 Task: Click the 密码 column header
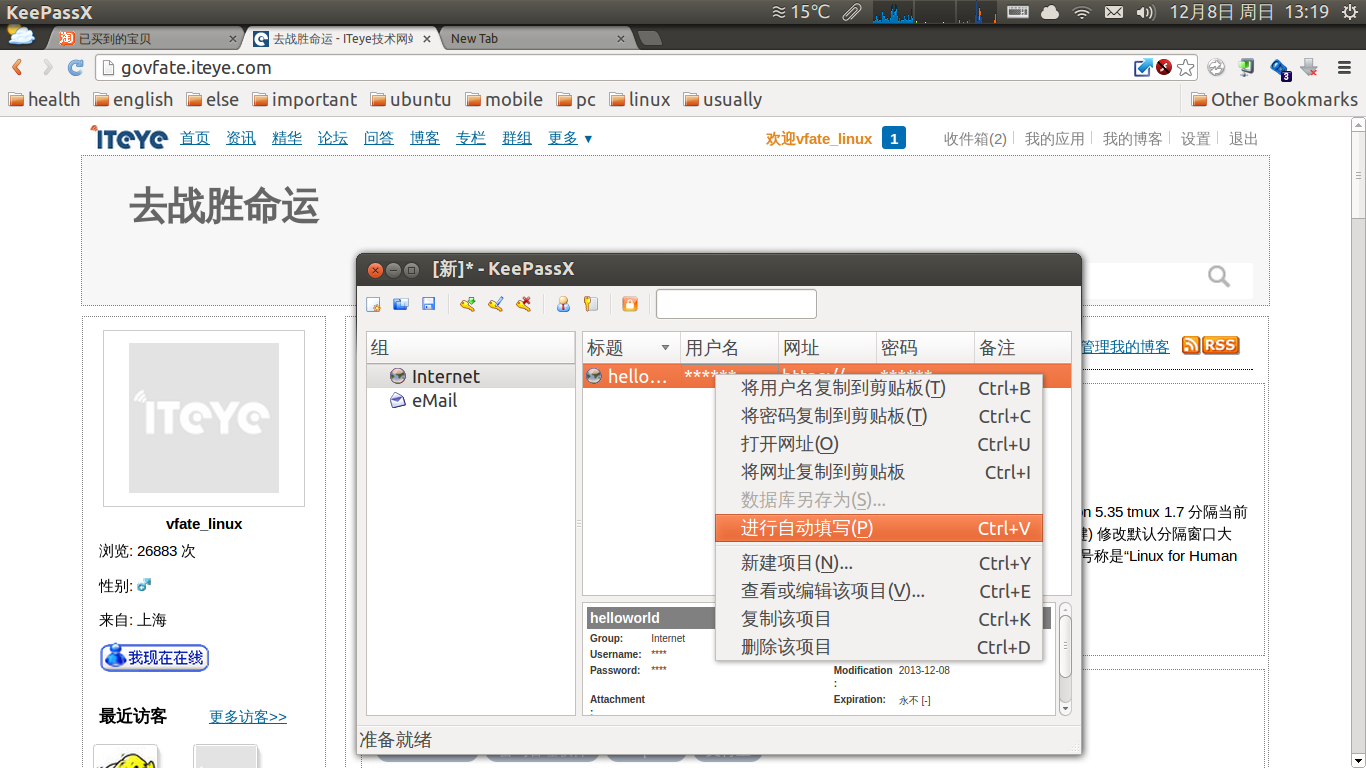coord(925,347)
